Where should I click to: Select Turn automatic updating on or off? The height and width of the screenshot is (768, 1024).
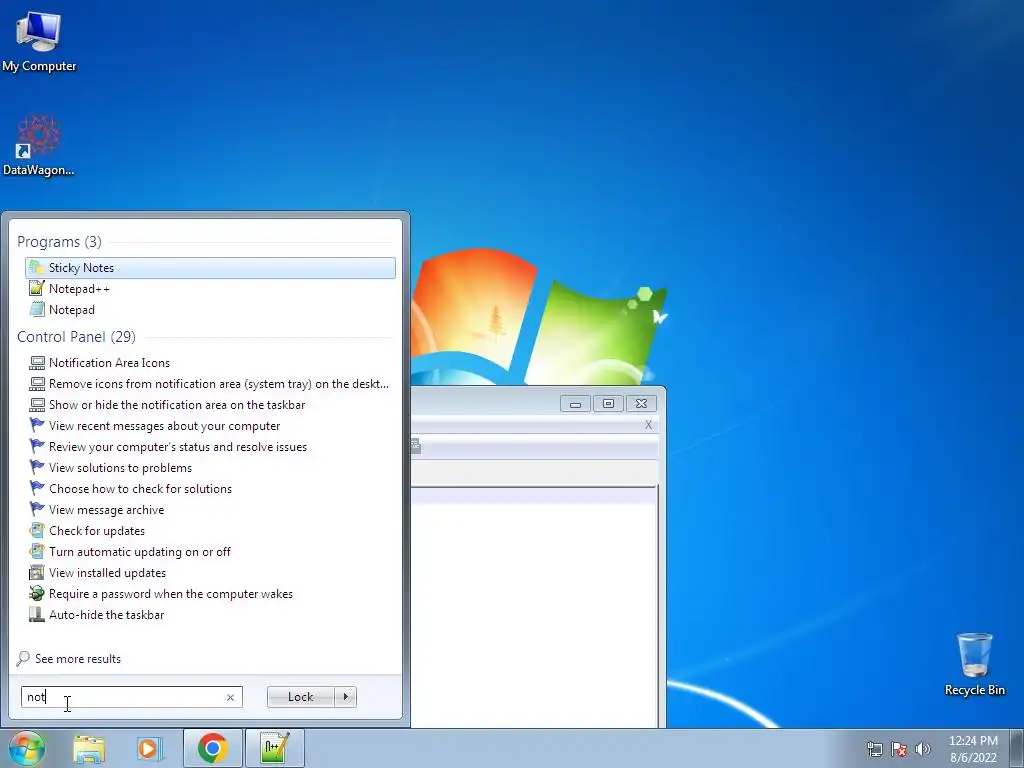pos(210,552)
